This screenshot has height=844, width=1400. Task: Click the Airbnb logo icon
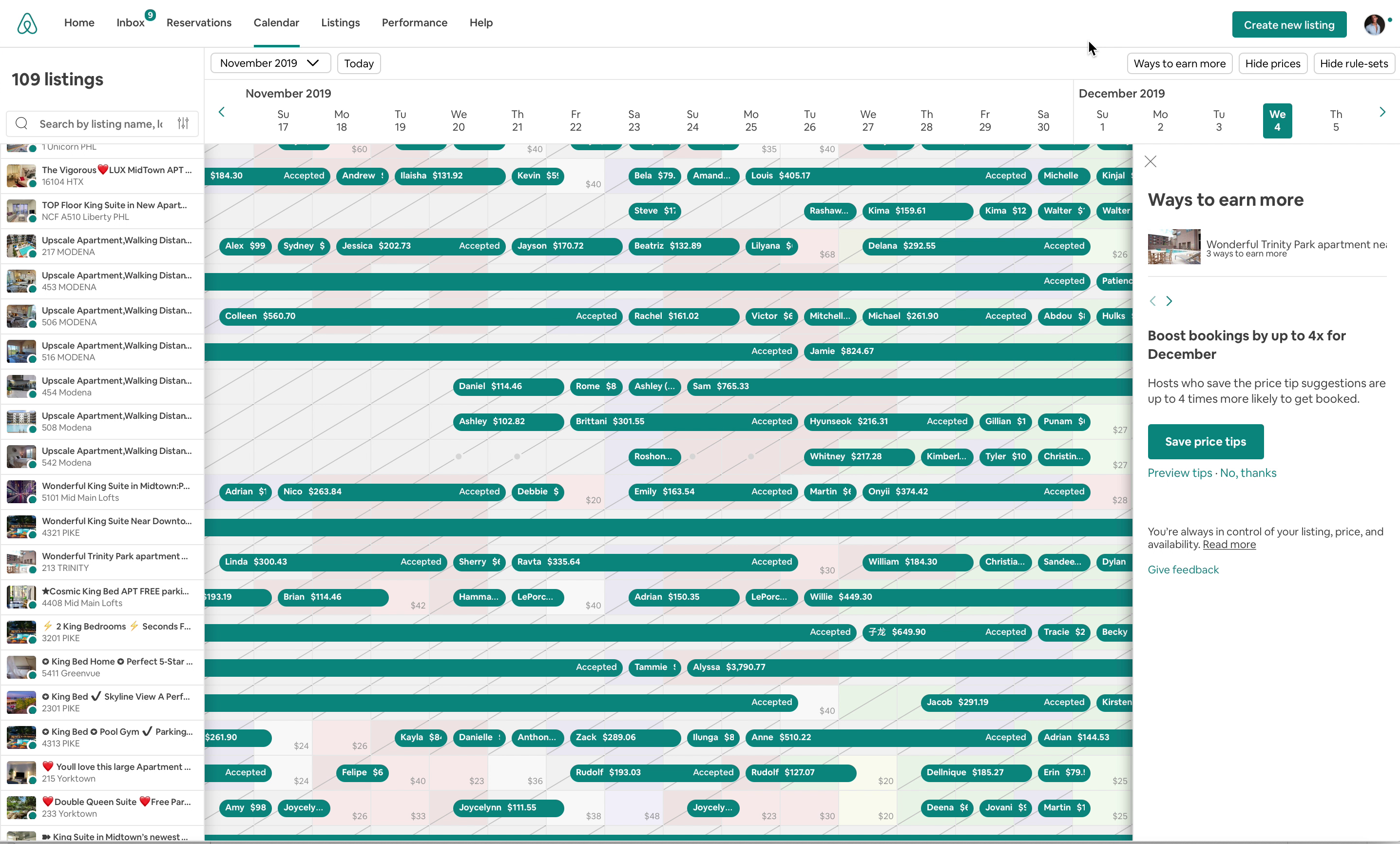(27, 23)
